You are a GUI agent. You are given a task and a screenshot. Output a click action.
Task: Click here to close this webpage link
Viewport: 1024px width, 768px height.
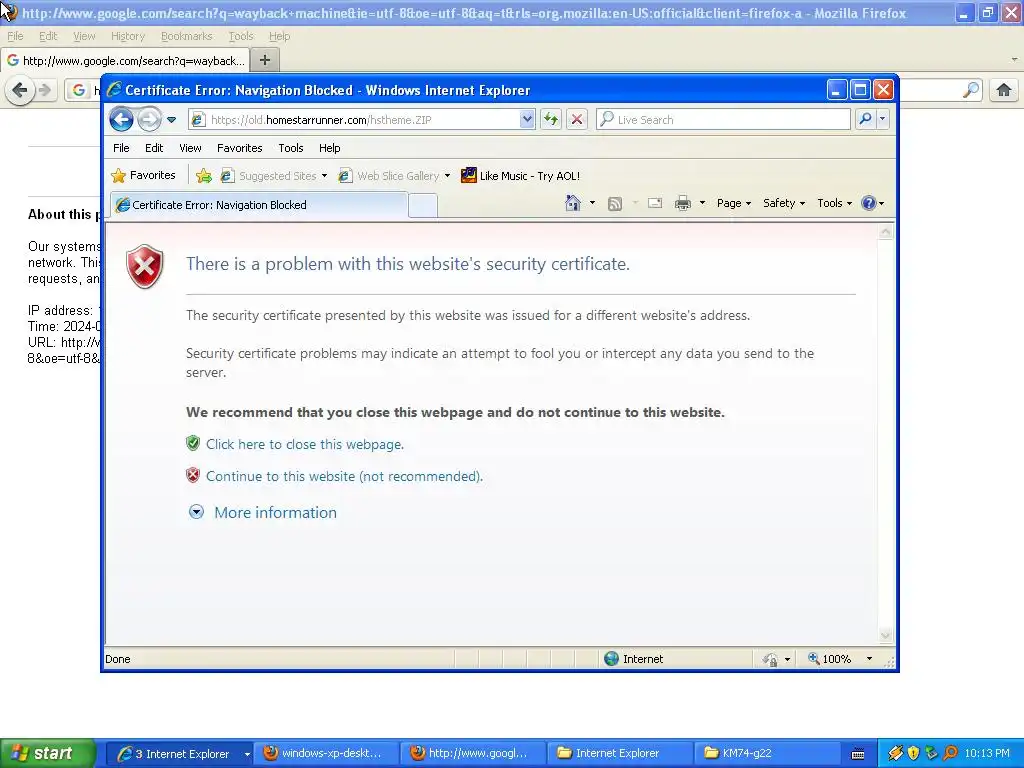click(305, 444)
